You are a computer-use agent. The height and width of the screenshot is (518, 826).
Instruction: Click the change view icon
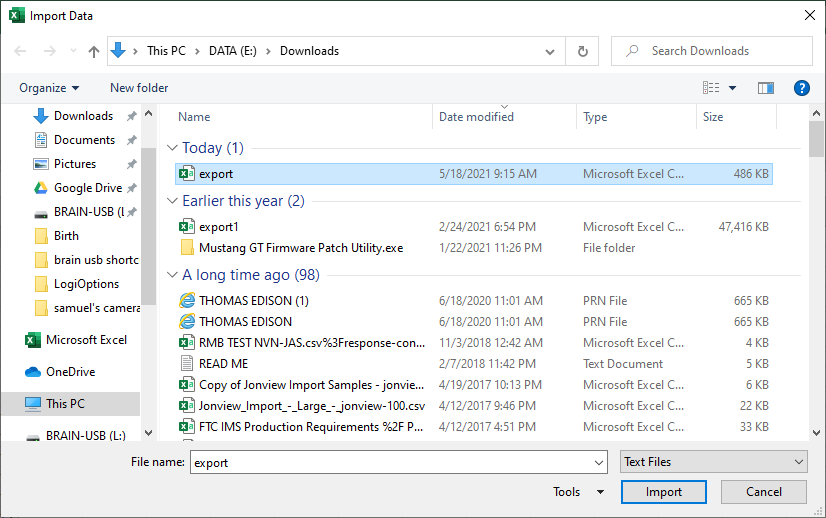[x=710, y=88]
